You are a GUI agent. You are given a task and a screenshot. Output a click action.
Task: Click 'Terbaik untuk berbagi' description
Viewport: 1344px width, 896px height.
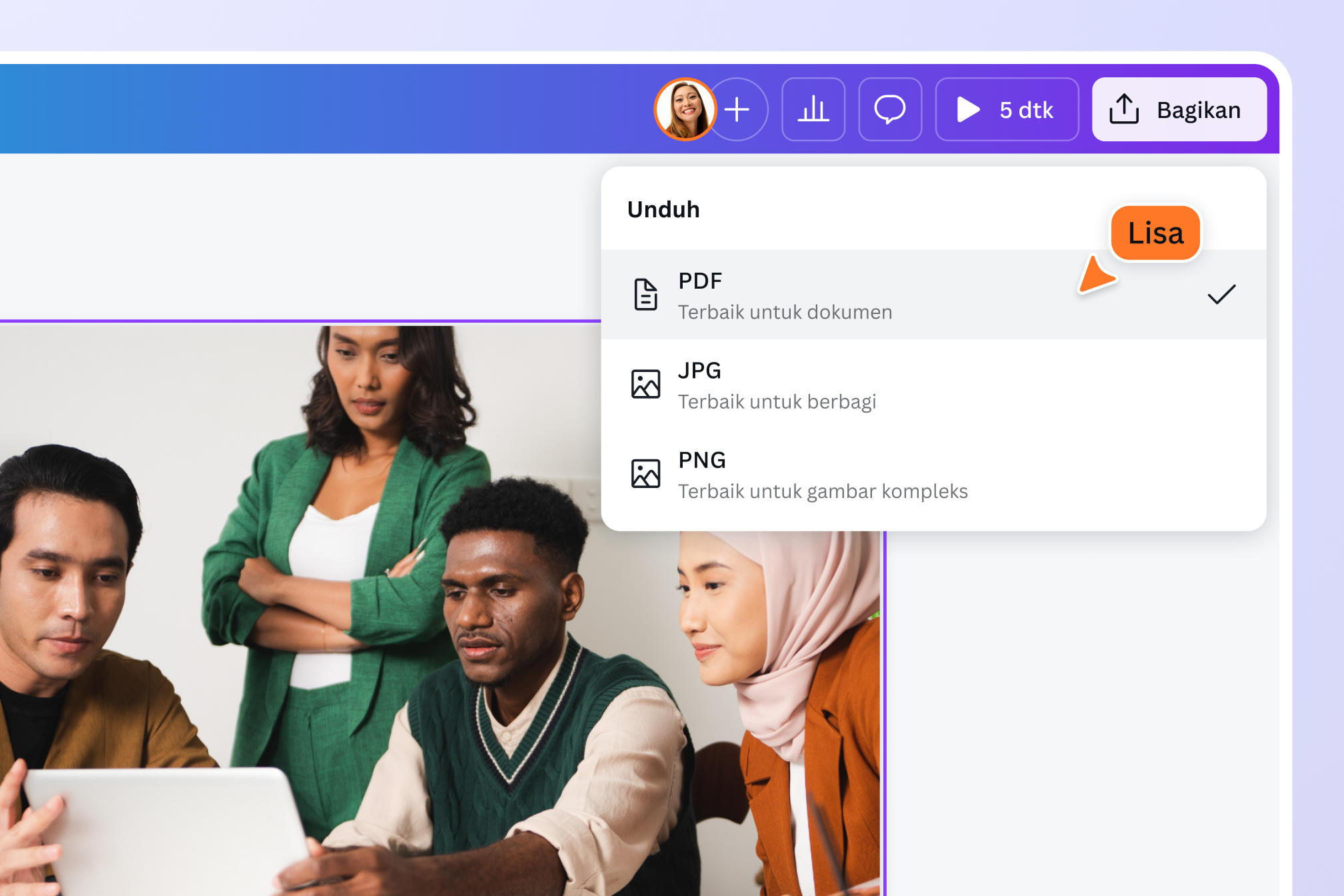[777, 402]
